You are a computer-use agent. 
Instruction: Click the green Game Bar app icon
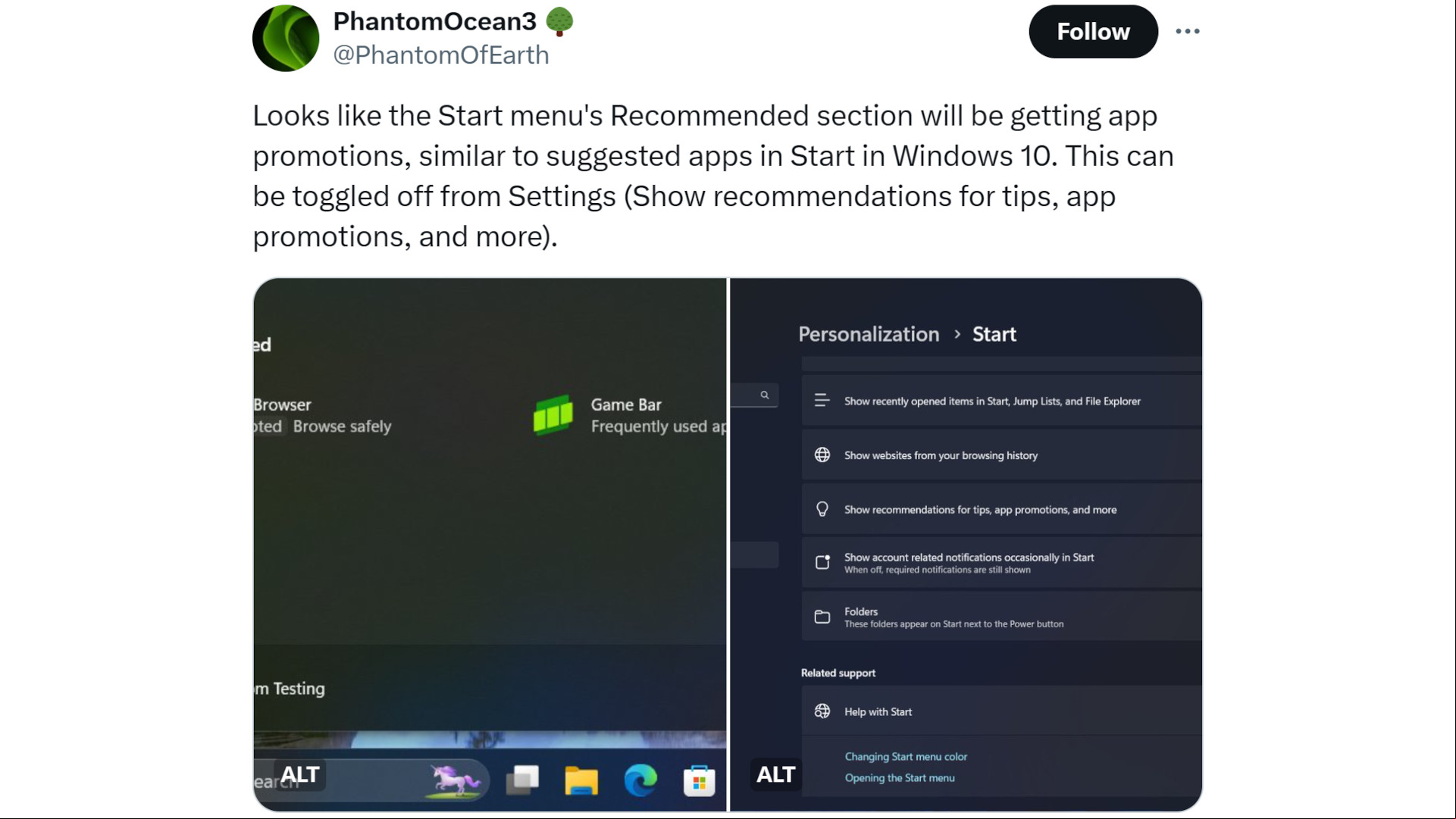pyautogui.click(x=553, y=414)
